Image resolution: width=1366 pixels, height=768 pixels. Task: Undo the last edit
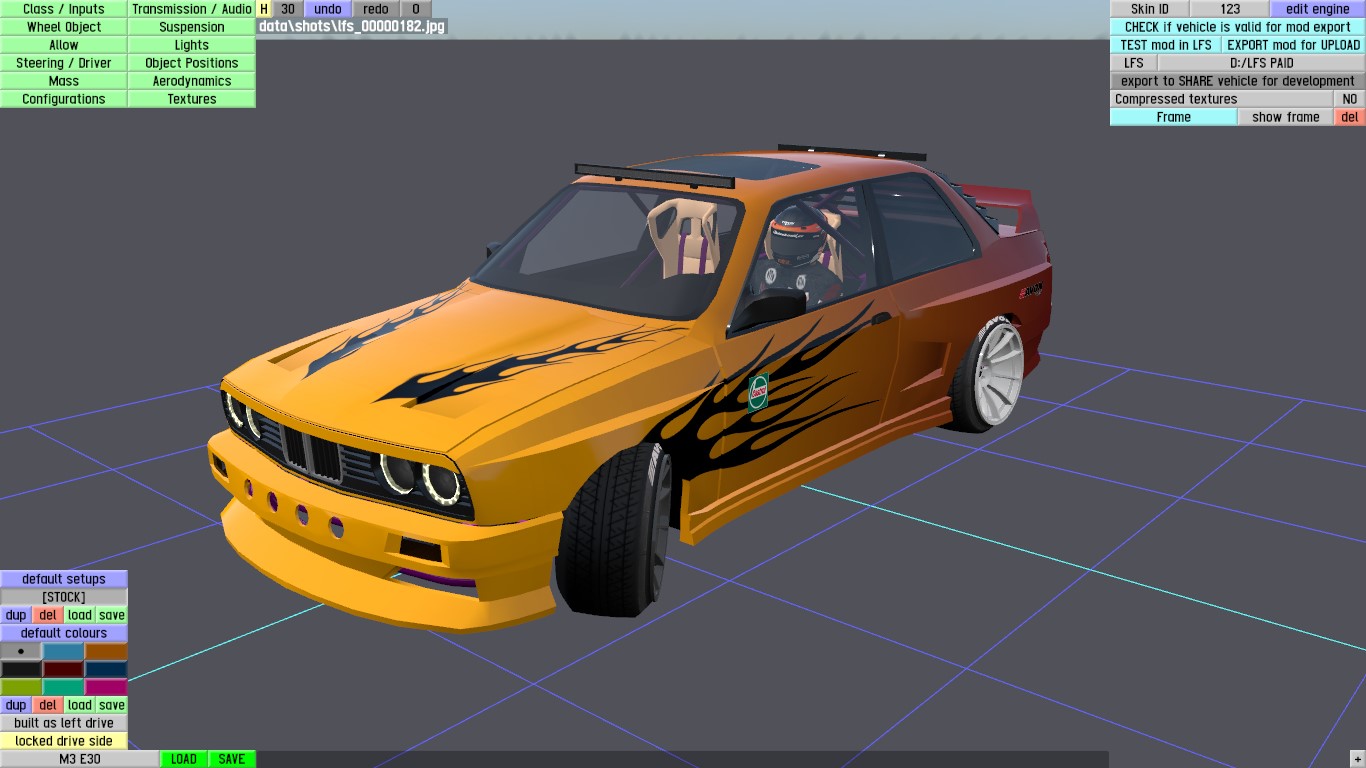tap(327, 9)
